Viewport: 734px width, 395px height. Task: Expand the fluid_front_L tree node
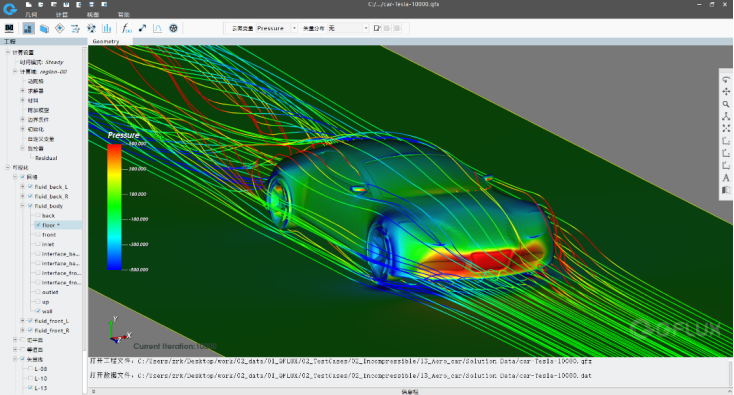tap(22, 321)
